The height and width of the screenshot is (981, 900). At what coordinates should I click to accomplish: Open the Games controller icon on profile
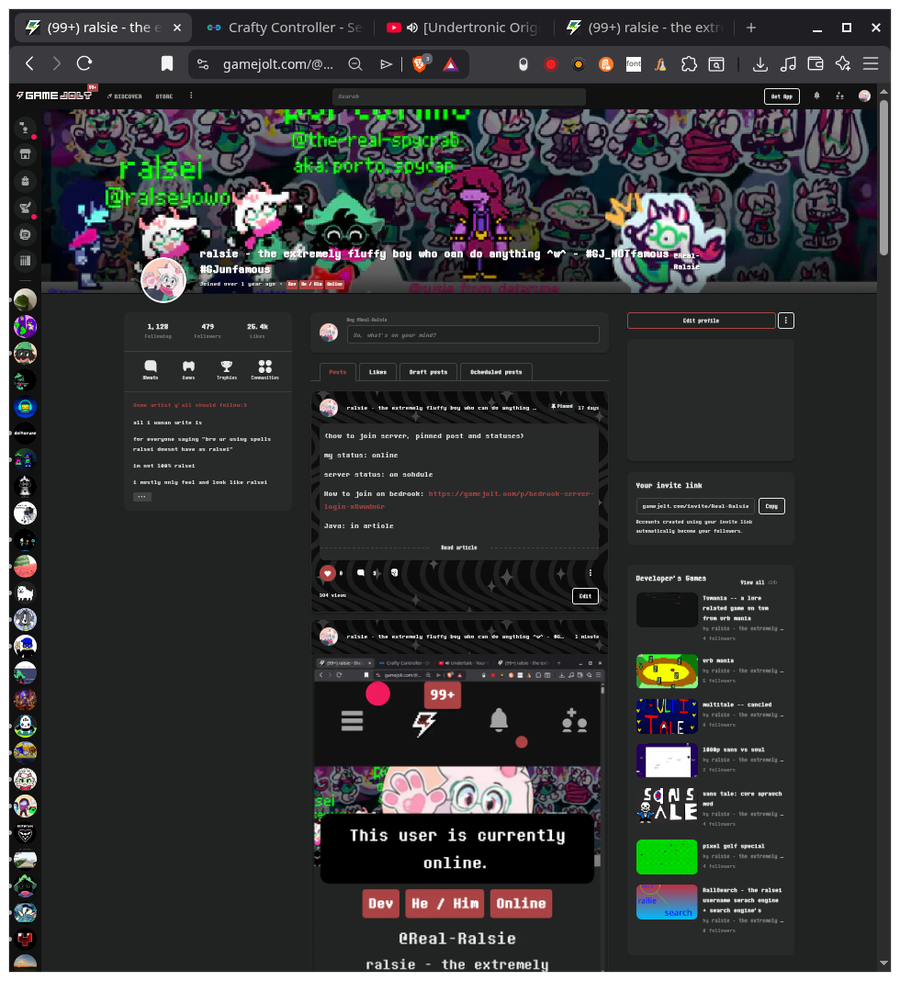pos(188,369)
